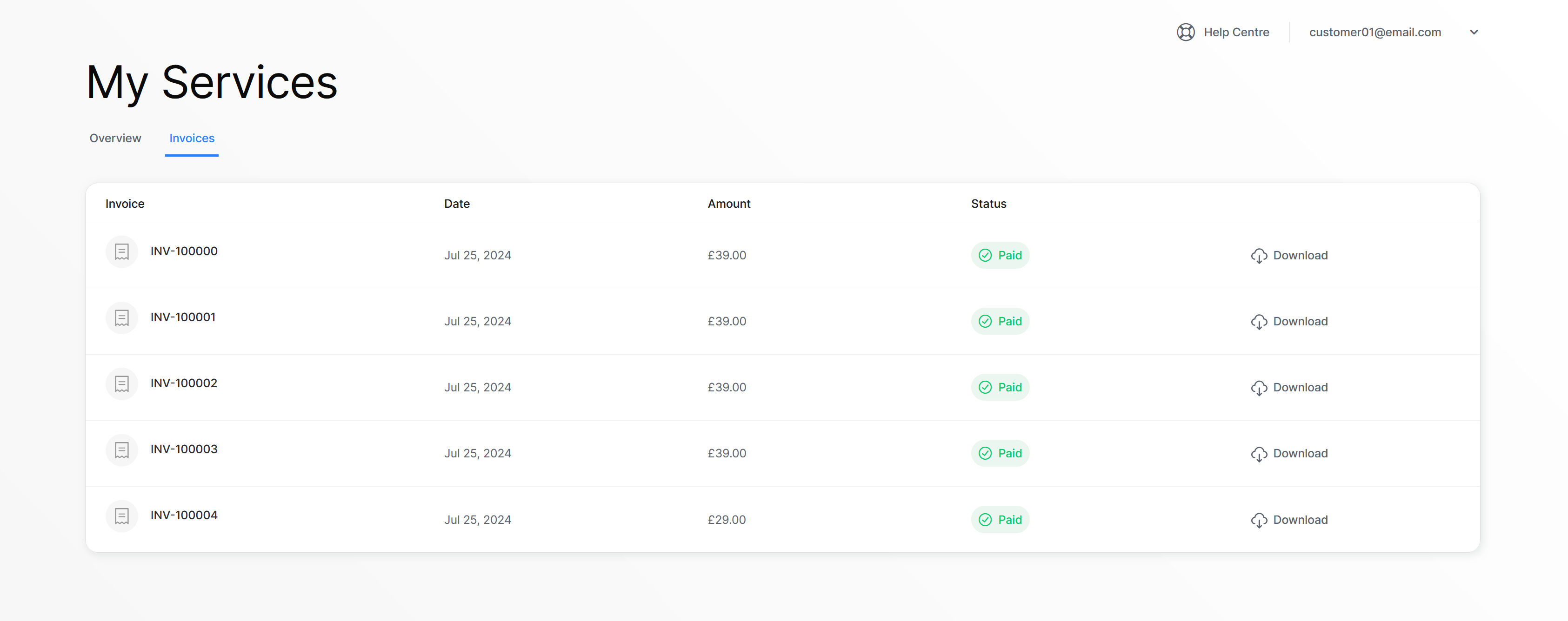Click the receipt icon for INV-100002
The image size is (1568, 621).
122,383
